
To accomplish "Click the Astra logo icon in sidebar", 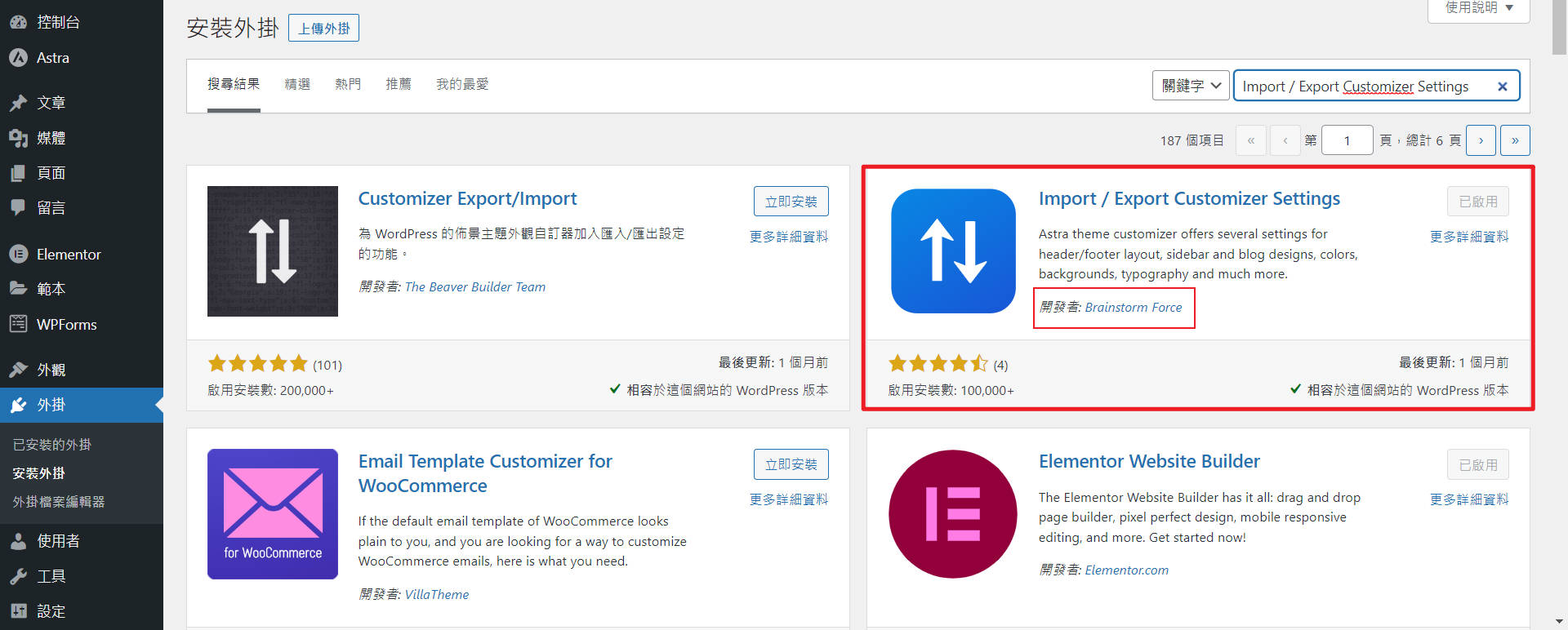I will tap(18, 58).
